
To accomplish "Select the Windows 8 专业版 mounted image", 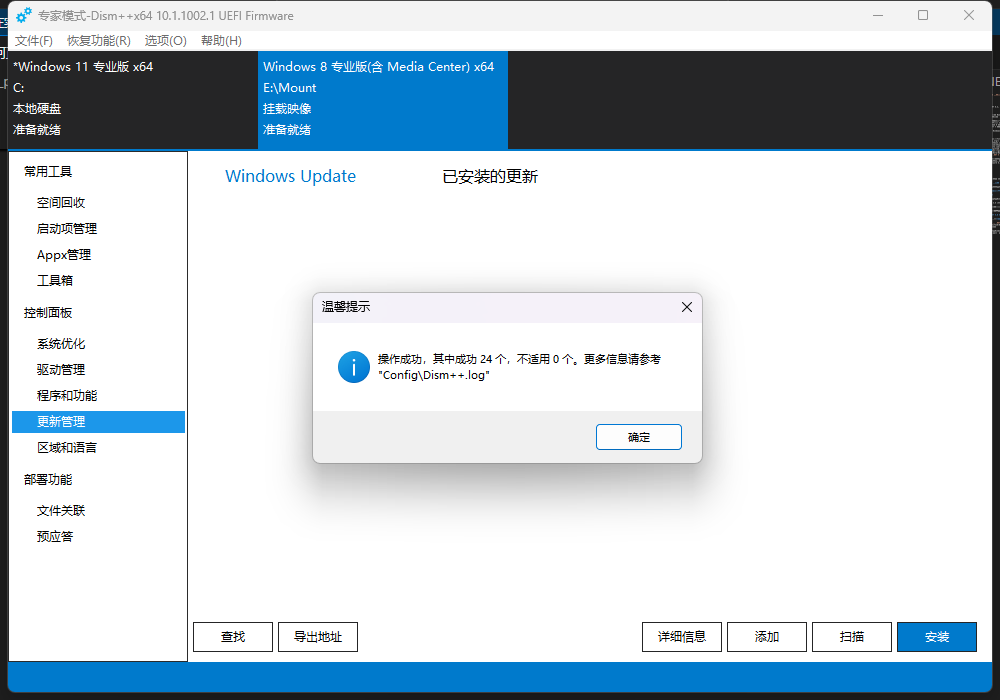I will pos(382,98).
